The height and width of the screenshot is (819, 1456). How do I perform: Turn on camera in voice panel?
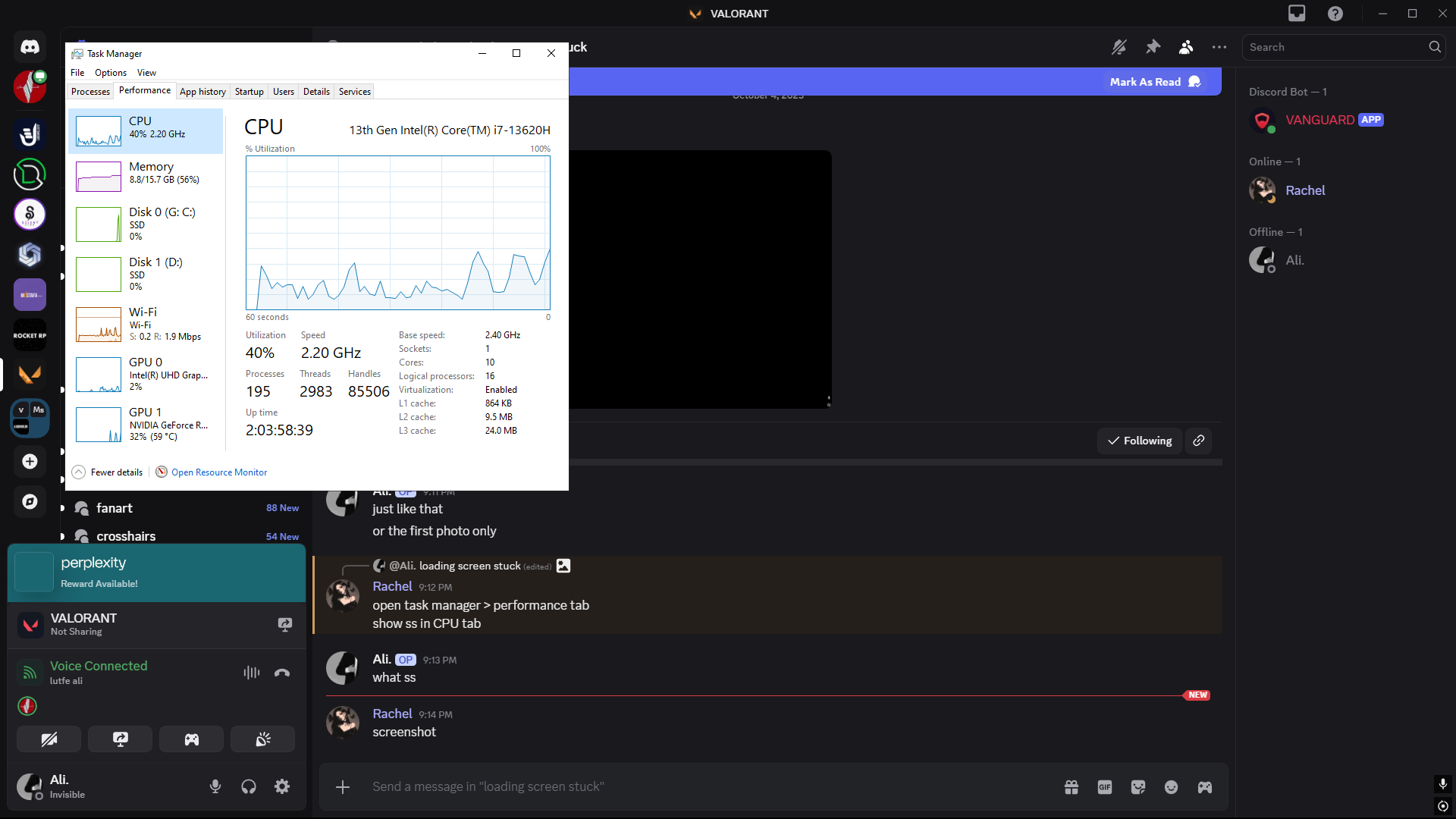[x=49, y=739]
